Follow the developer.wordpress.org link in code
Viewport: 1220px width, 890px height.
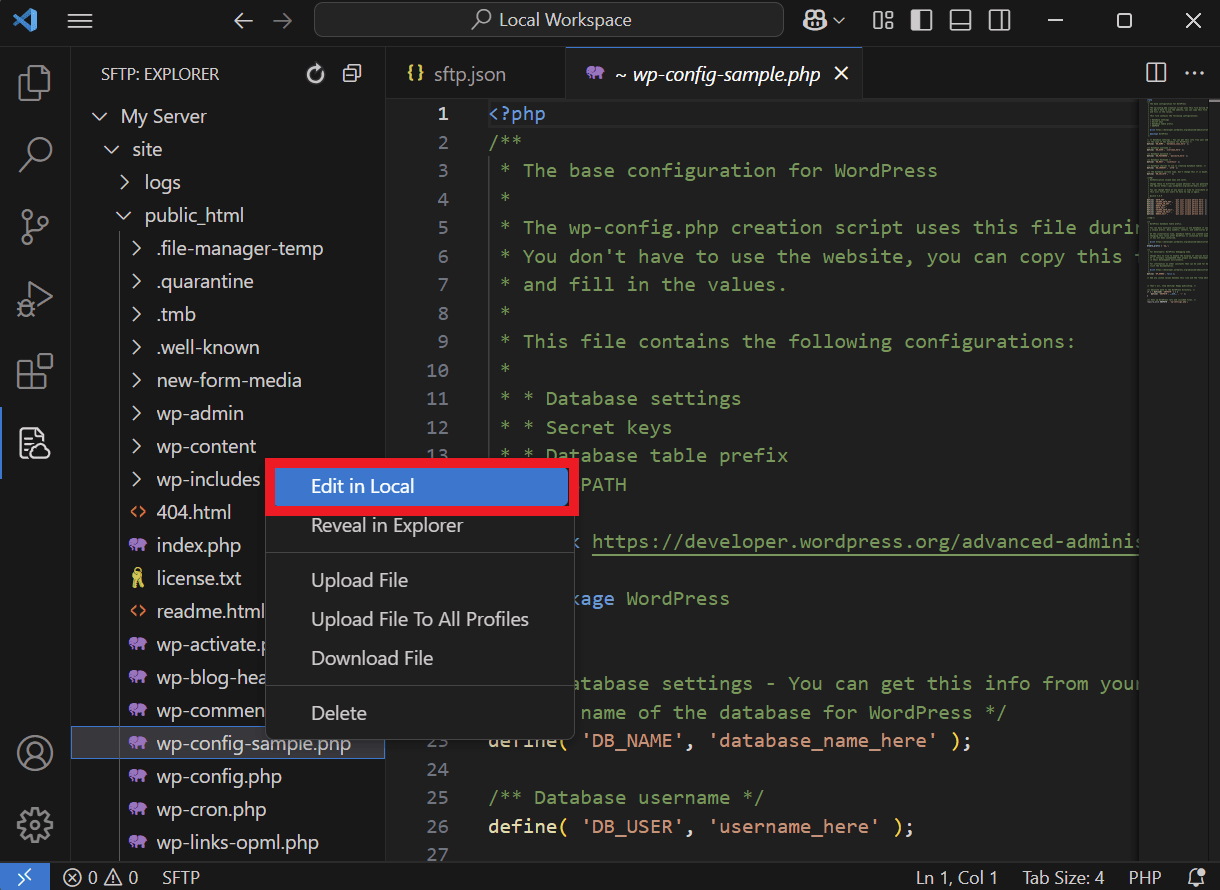click(x=865, y=542)
